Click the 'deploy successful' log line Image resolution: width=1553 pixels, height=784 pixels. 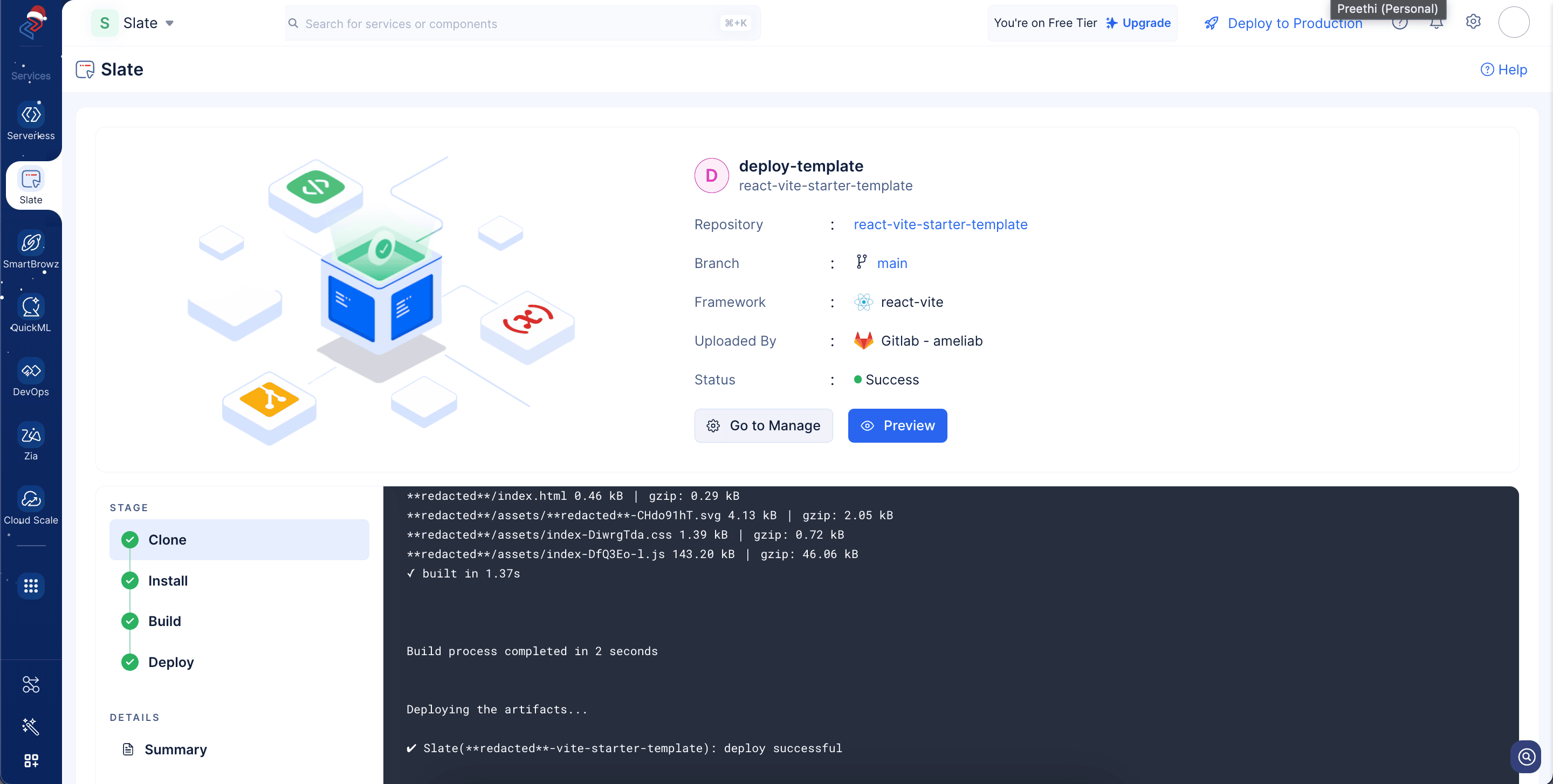(x=624, y=748)
